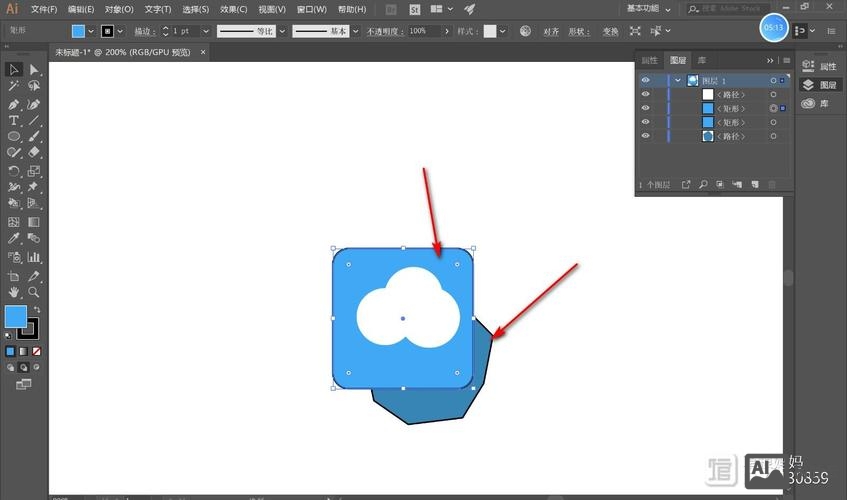Select the Pen tool in the toolbox

tap(14, 104)
